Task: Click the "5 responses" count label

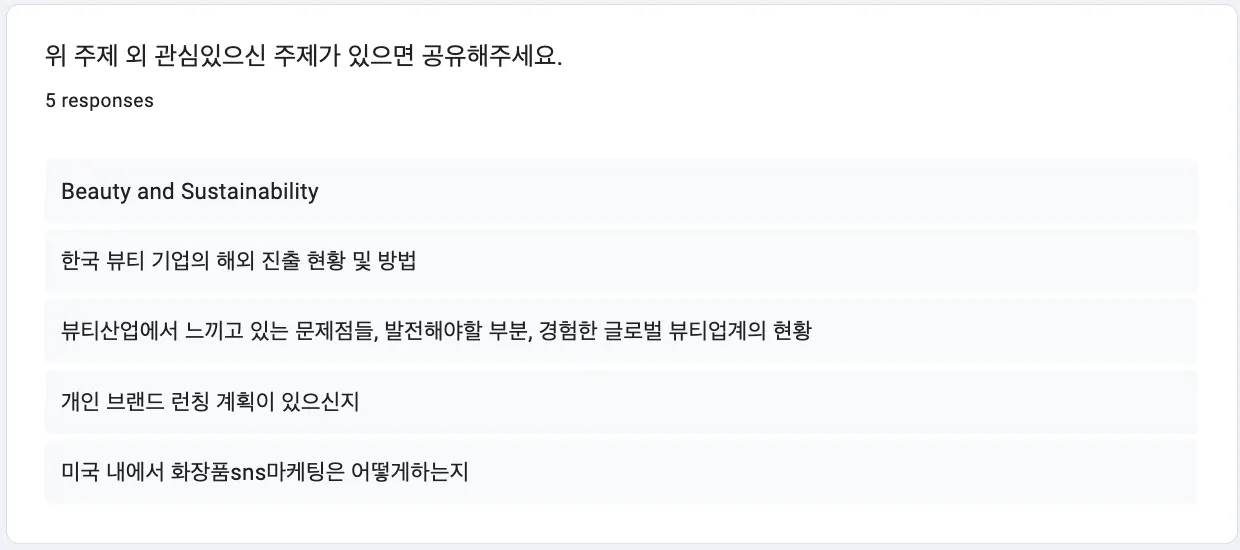Action: coord(99,101)
